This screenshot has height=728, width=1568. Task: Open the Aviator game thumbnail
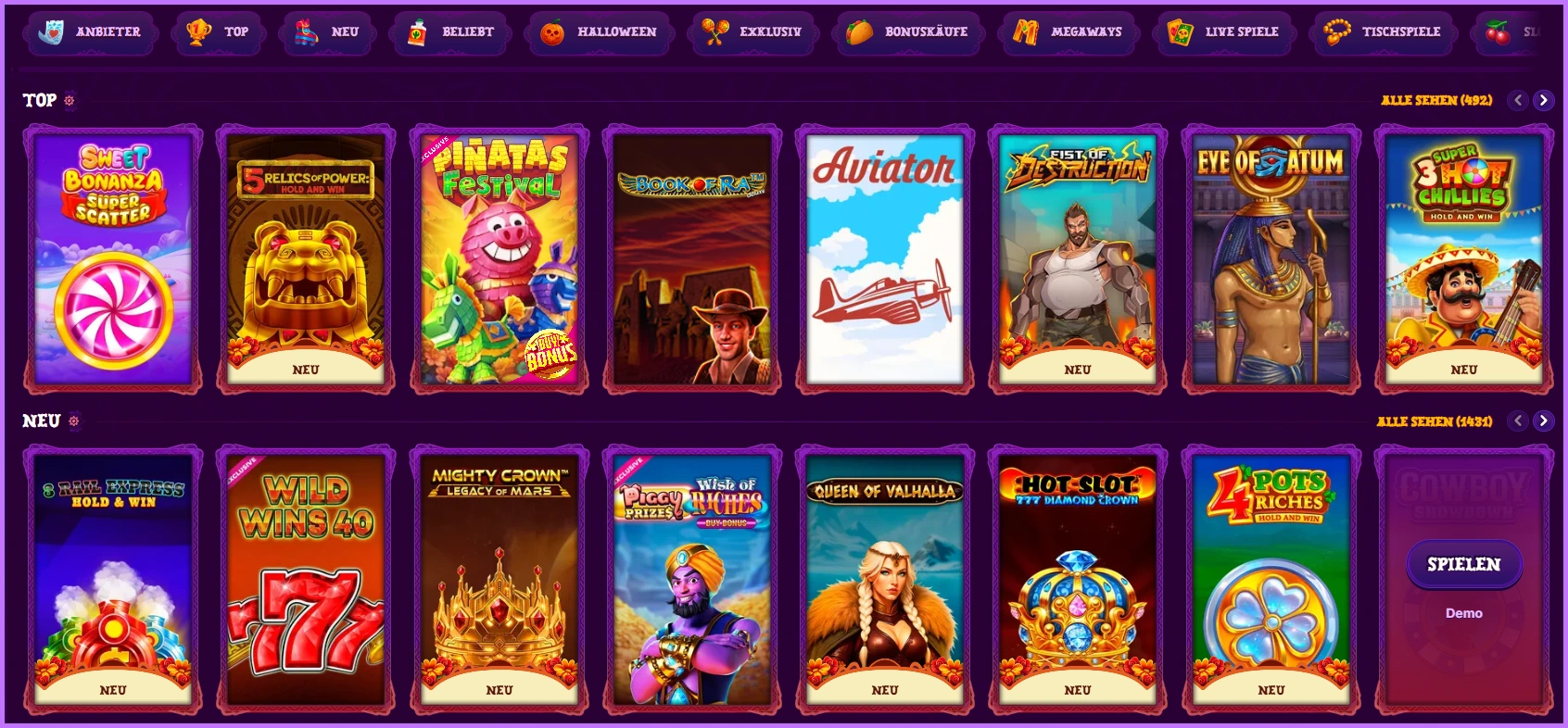pyautogui.click(x=885, y=259)
